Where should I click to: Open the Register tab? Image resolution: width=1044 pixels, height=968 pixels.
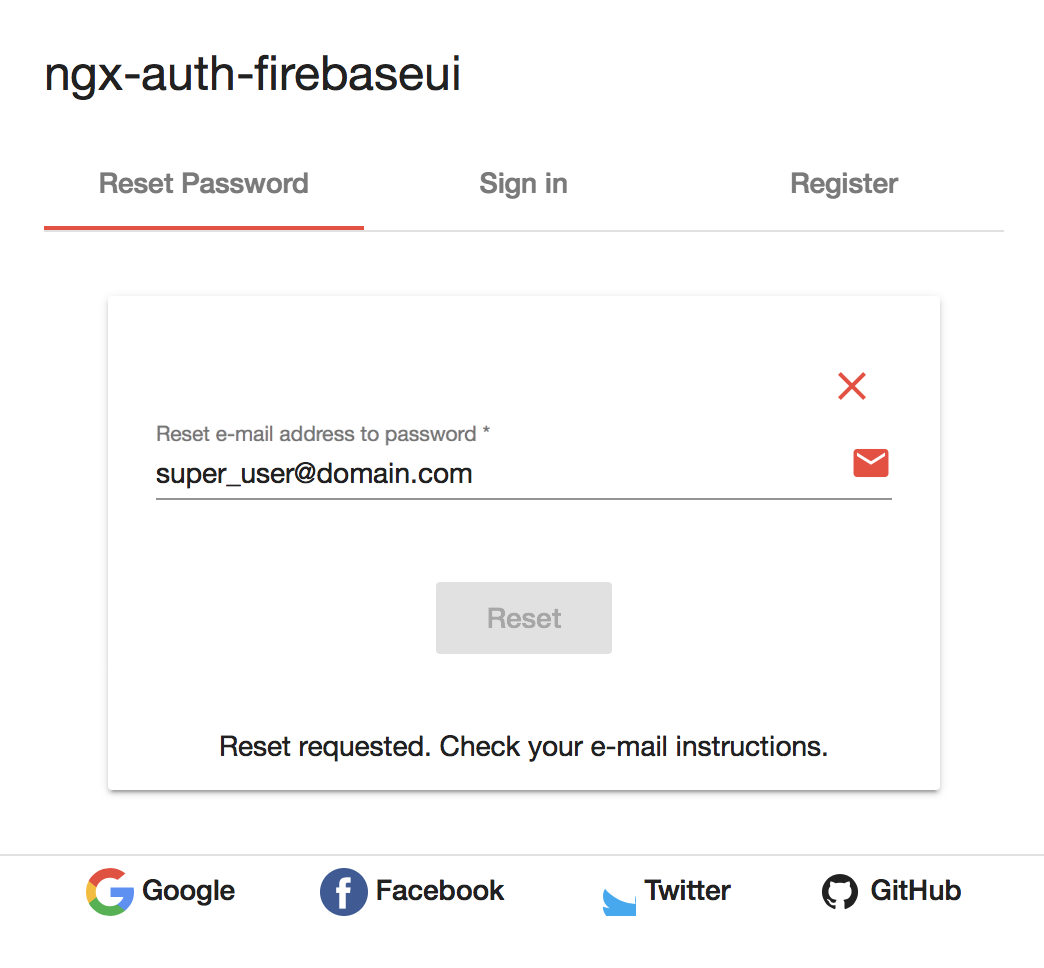click(x=844, y=183)
